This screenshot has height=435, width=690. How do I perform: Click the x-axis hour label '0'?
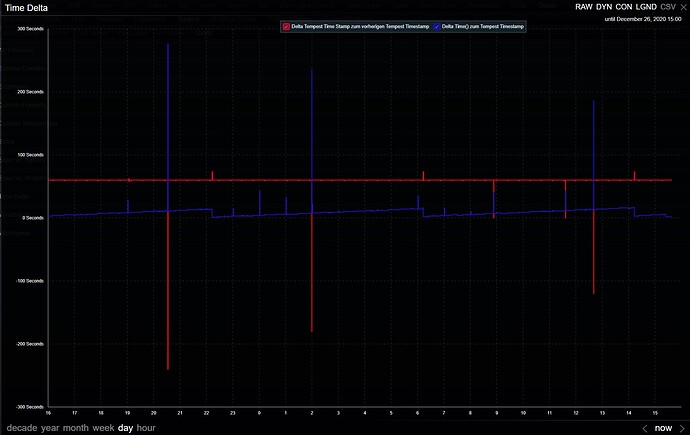[x=259, y=413]
